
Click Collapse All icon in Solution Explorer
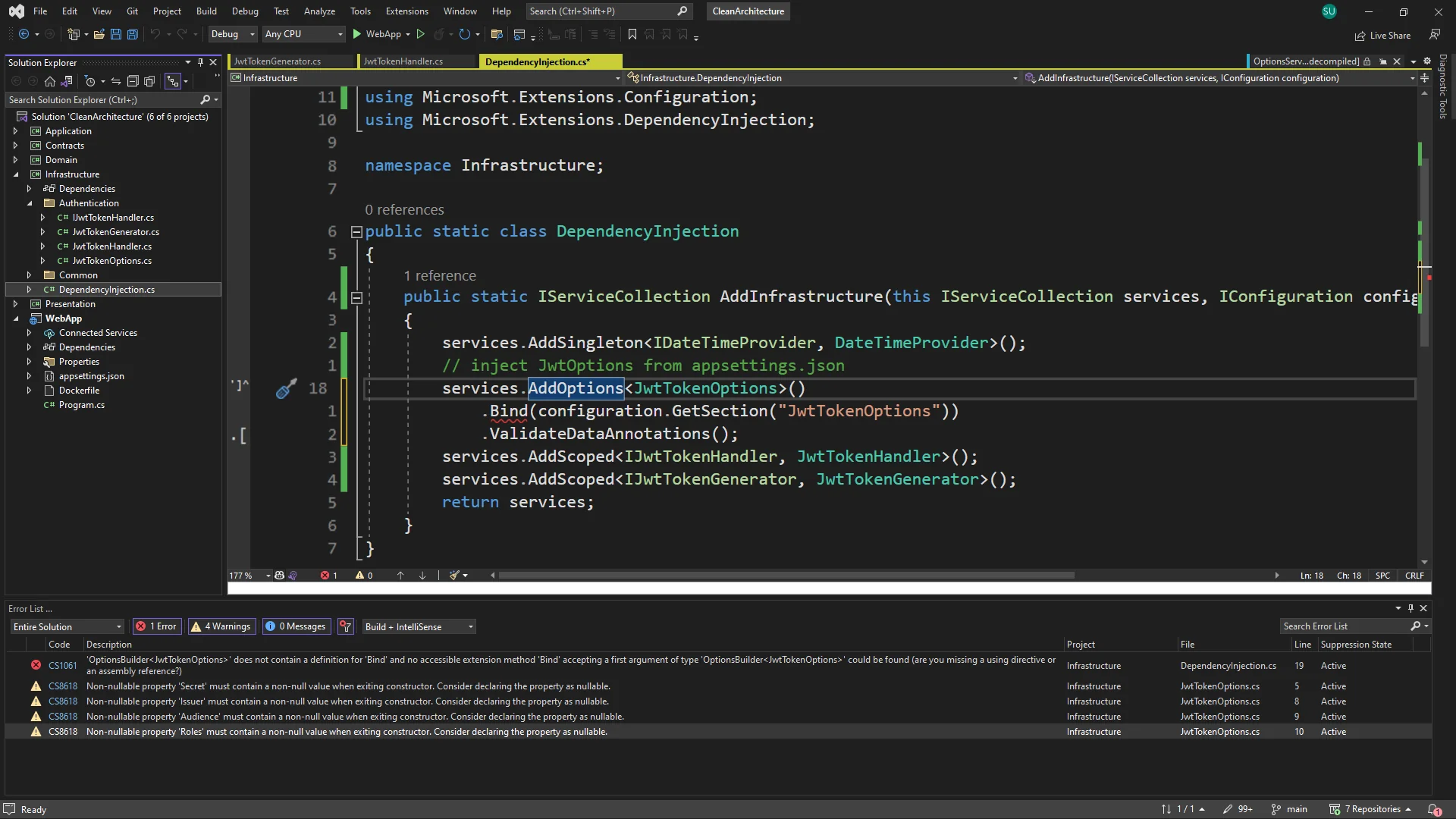(133, 81)
